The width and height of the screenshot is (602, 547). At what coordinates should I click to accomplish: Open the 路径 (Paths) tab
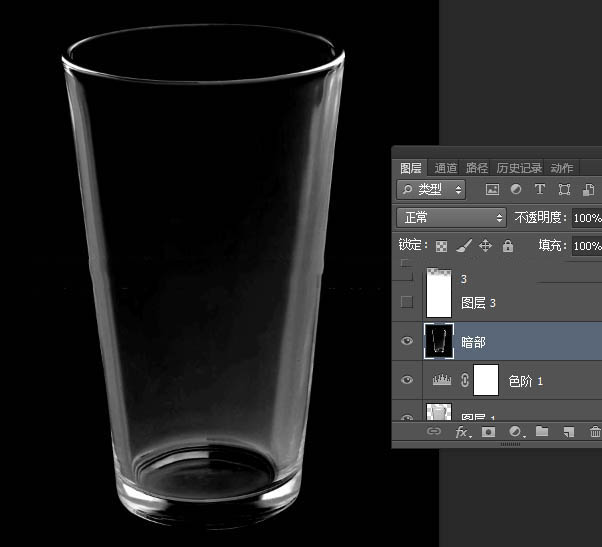[476, 168]
